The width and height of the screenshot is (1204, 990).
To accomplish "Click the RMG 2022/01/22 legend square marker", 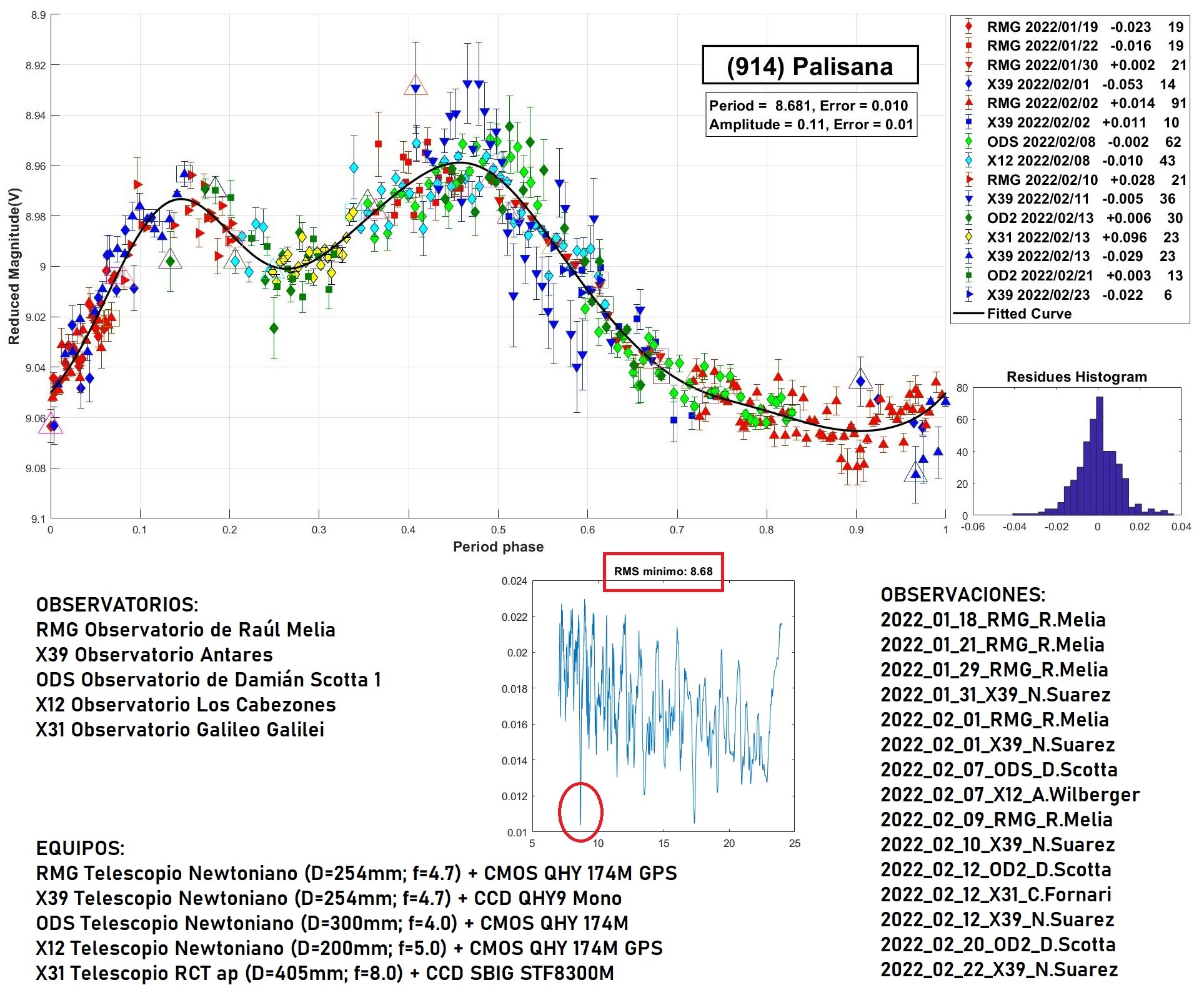I will (968, 46).
